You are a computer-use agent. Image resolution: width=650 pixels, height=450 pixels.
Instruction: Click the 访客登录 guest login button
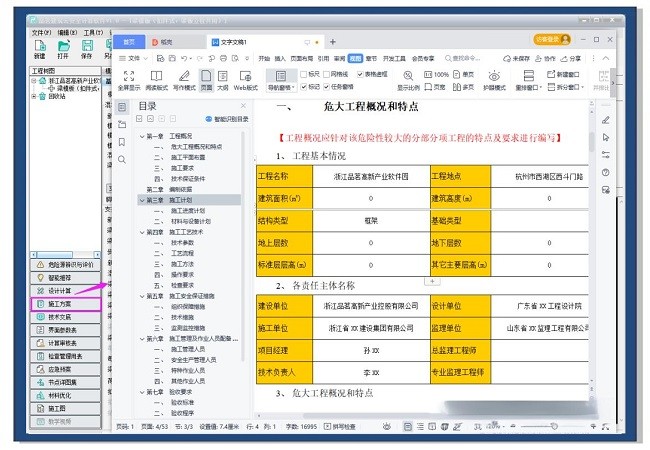[x=552, y=39]
